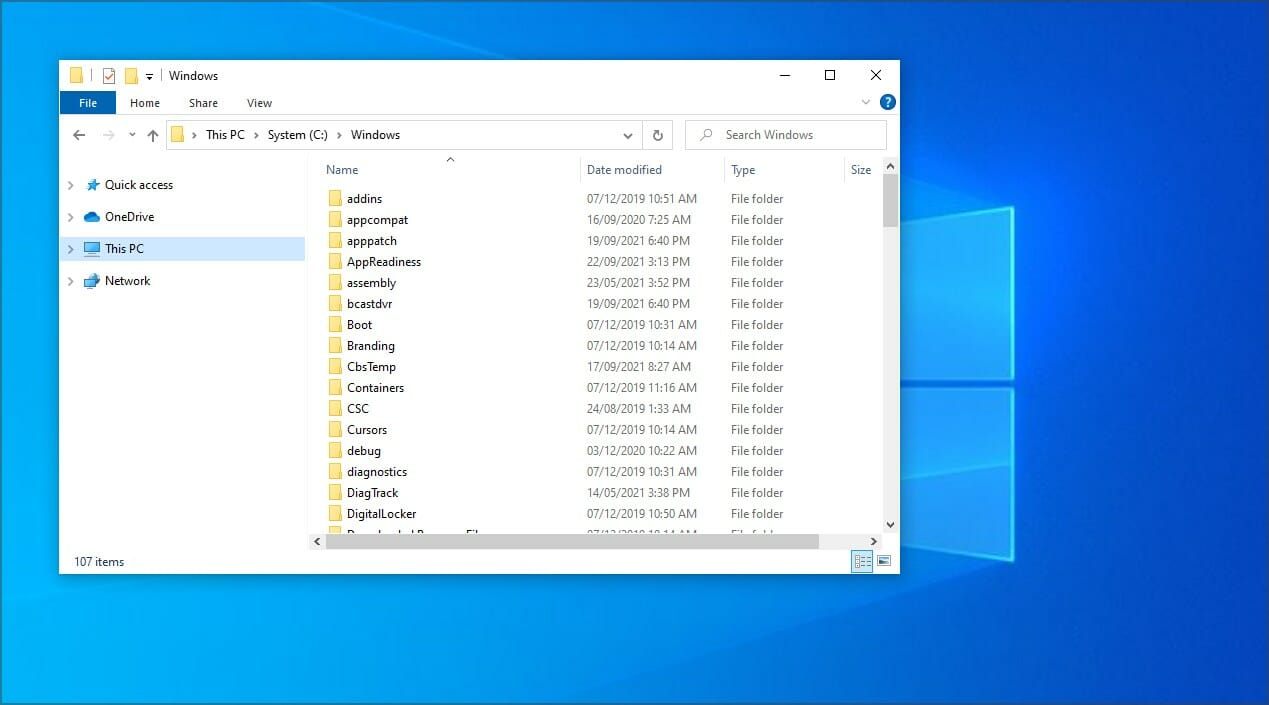This screenshot has height=705, width=1269.
Task: Open the Recent locations dropdown arrow
Action: point(132,135)
